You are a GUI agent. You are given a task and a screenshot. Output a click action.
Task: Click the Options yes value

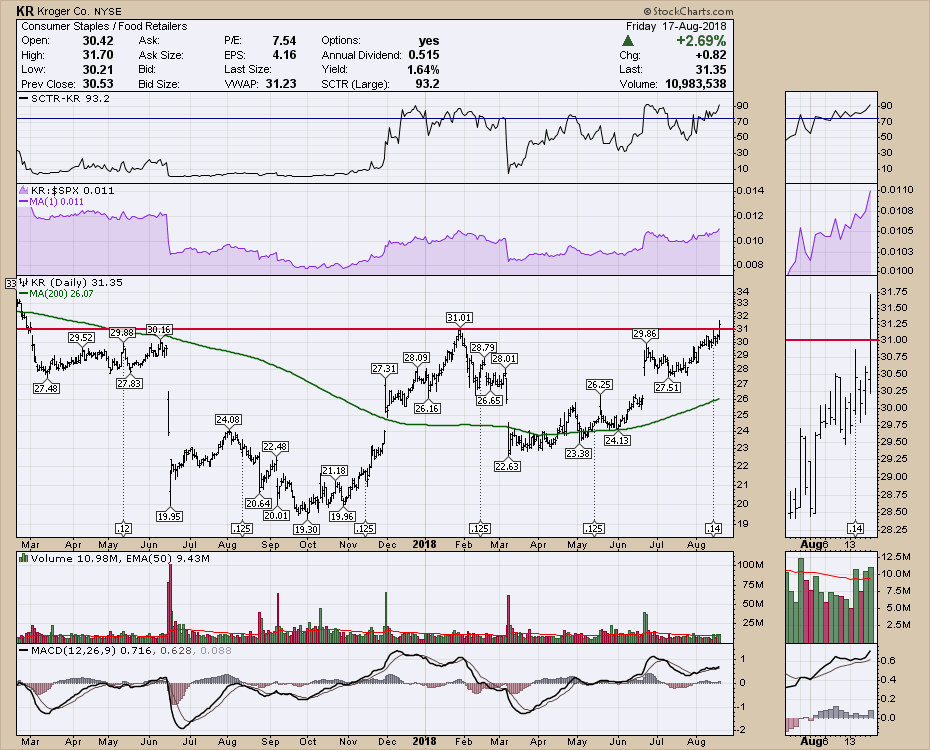(429, 41)
